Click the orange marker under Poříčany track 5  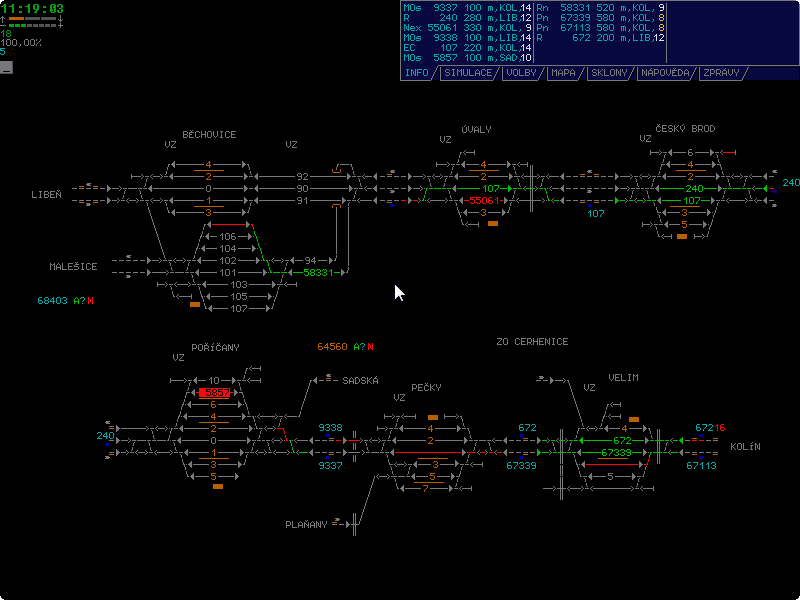pos(217,487)
